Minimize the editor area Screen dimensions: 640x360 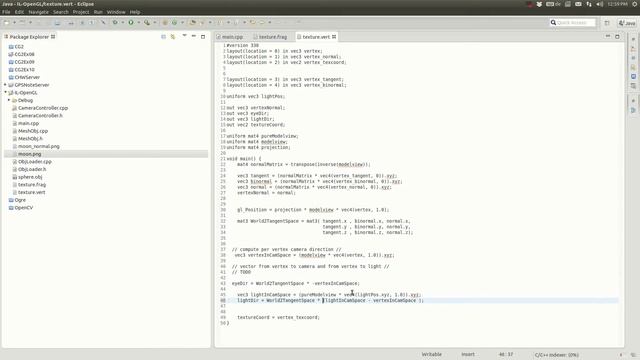pyautogui.click(x=608, y=36)
